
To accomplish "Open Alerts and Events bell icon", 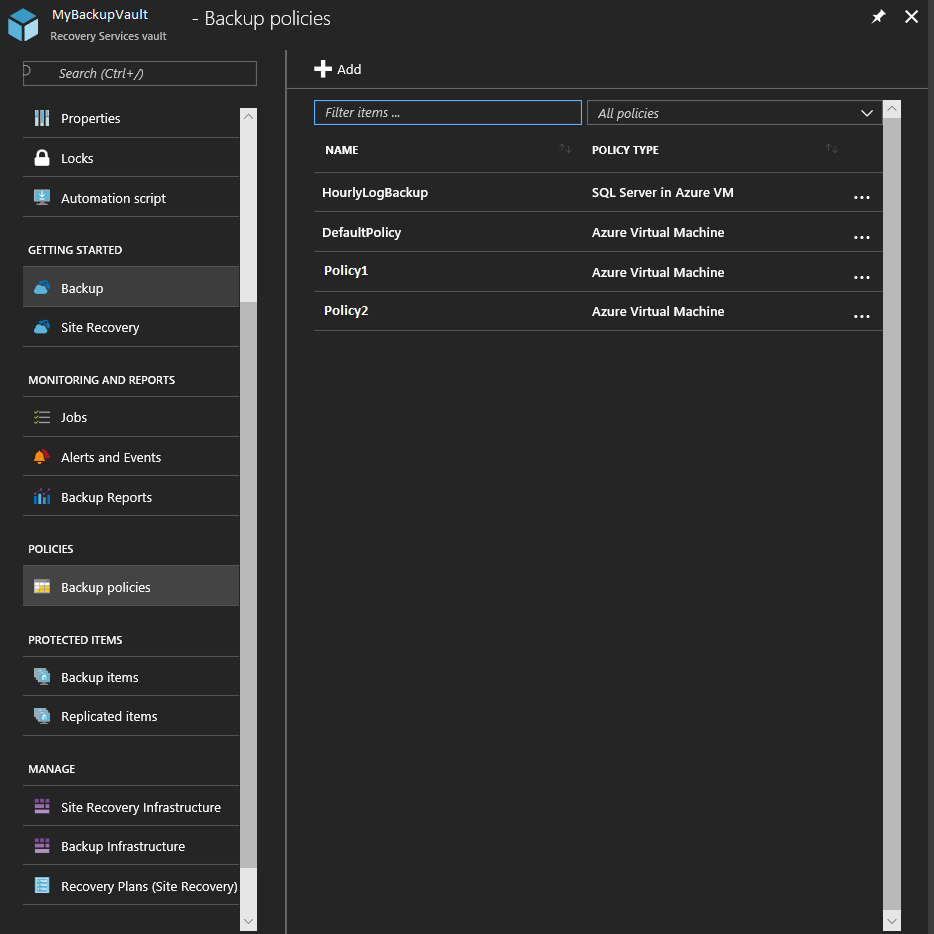I will click(42, 457).
